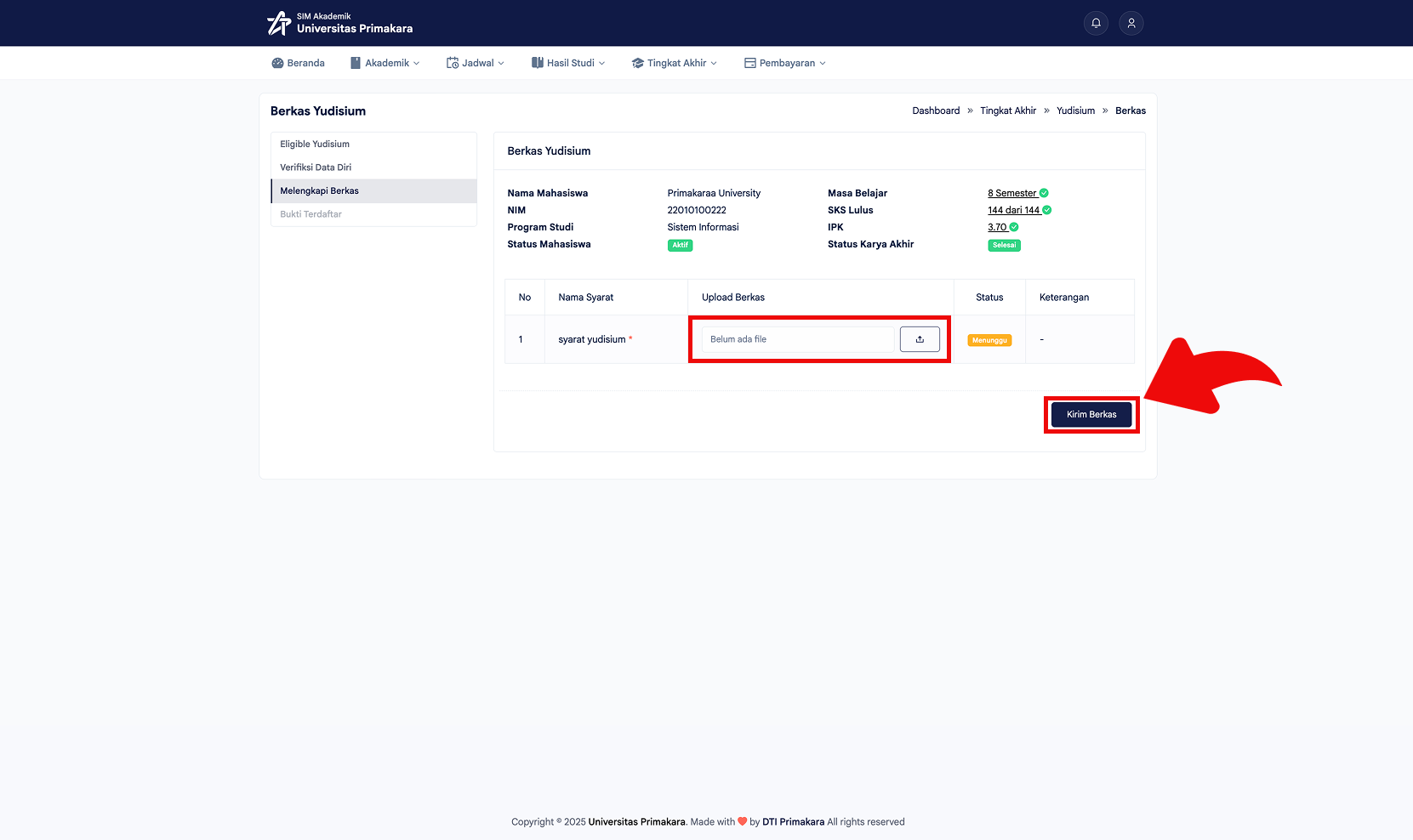Click the Aktif status badge
The width and height of the screenshot is (1413, 840).
coord(681,245)
